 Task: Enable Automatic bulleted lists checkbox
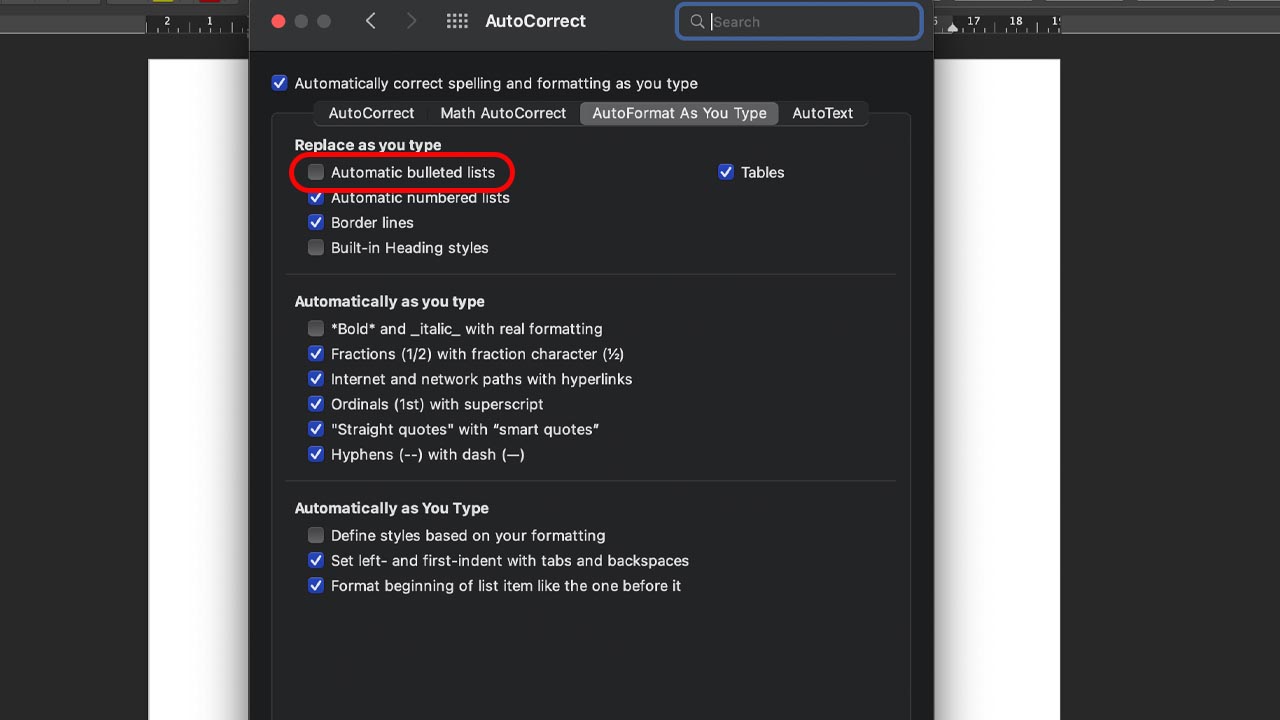tap(316, 172)
